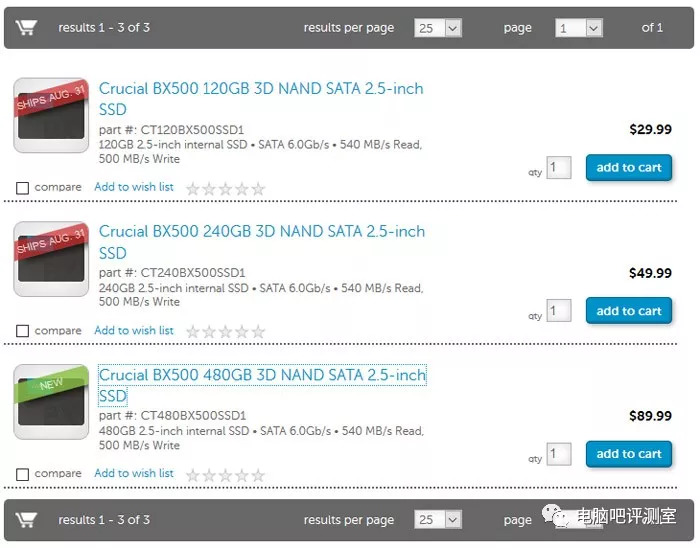700x548 pixels.
Task: Open Crucial BX500 120GB SSD product link
Action: tap(261, 99)
